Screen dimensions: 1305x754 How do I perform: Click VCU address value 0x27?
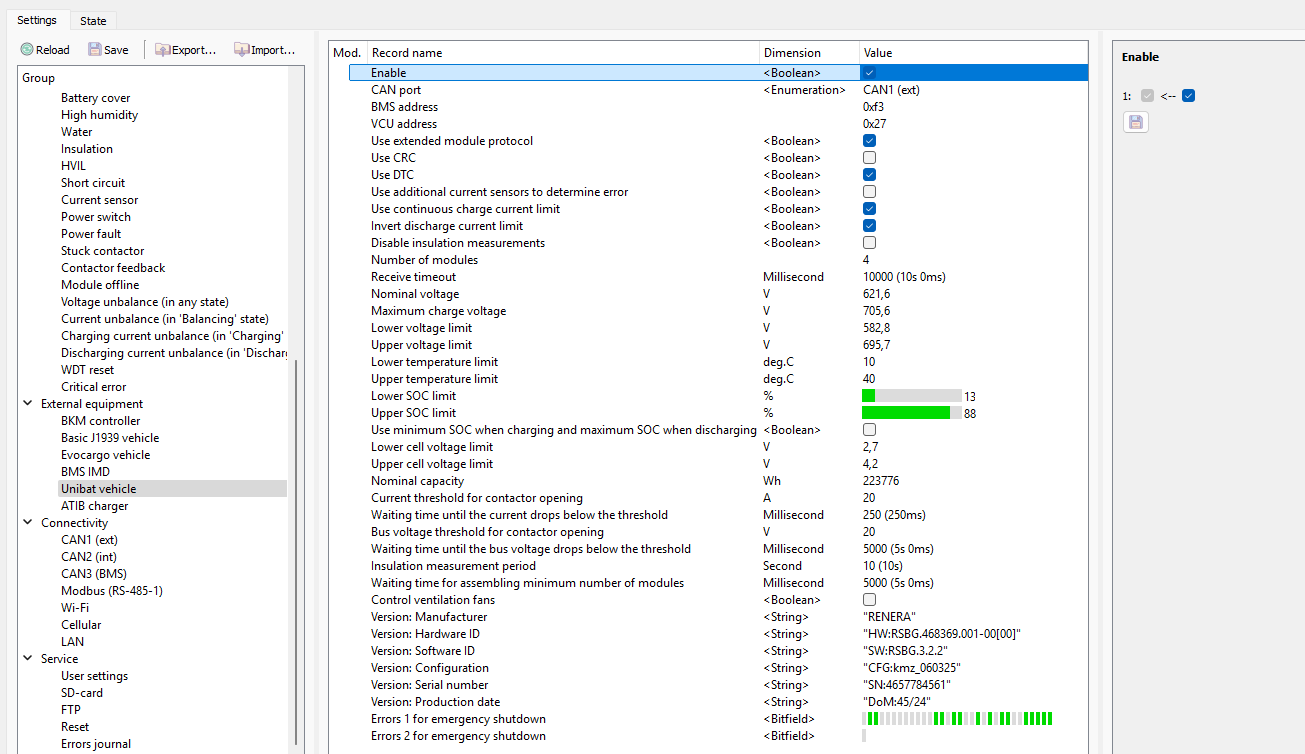coord(875,124)
